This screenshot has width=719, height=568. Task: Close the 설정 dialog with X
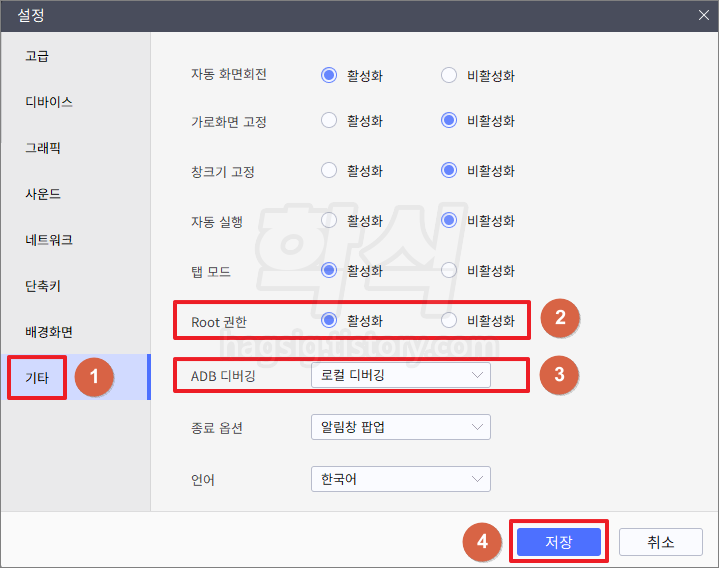pos(703,15)
